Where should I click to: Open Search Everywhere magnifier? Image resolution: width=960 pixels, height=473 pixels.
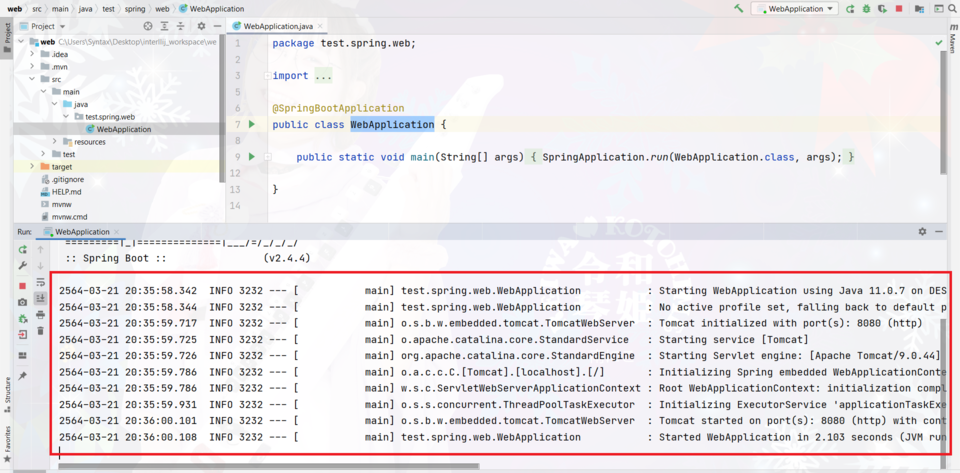(x=953, y=9)
